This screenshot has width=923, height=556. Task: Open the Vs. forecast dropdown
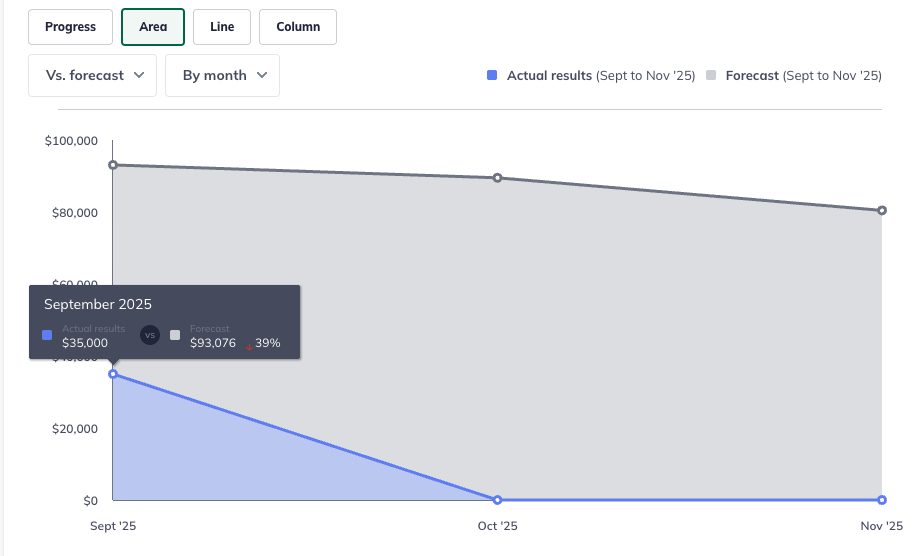(92, 75)
